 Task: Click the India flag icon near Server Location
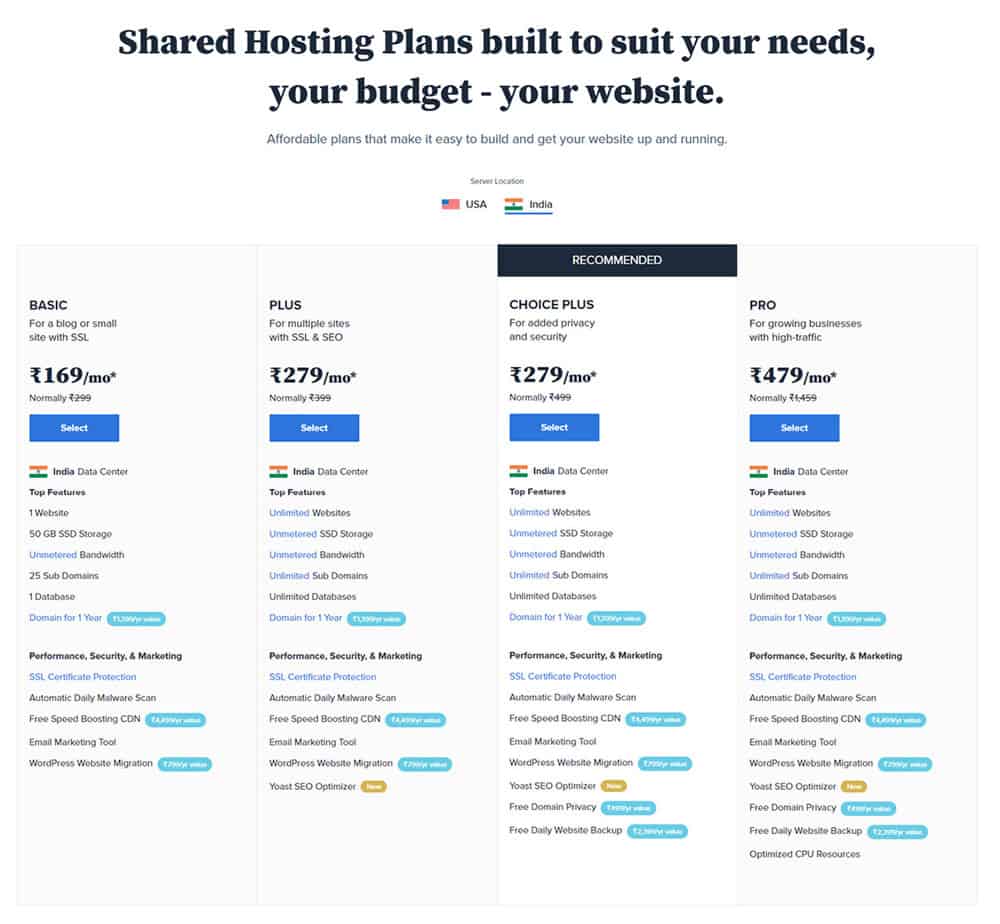pyautogui.click(x=513, y=204)
